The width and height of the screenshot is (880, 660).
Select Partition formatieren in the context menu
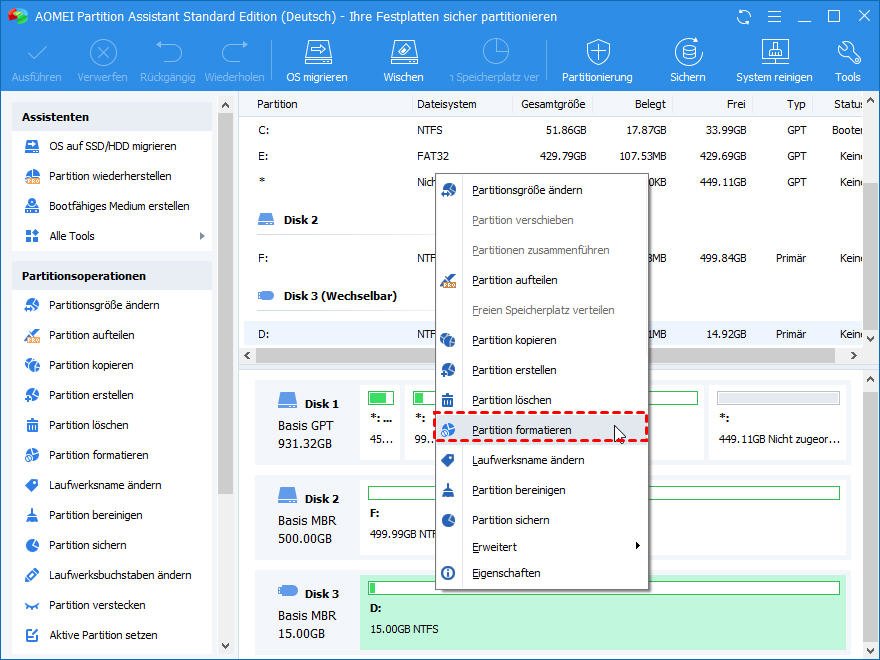pos(542,430)
